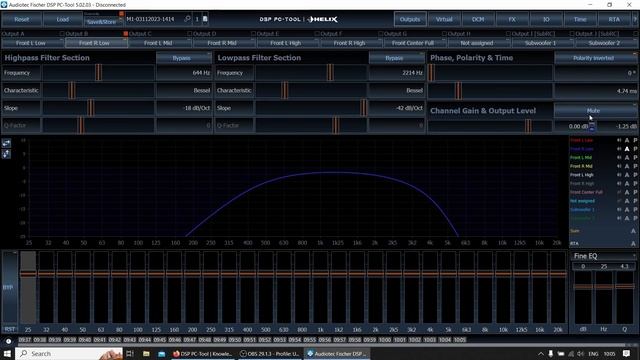
Task: Click the EQ RST reset button
Action: pos(10,329)
